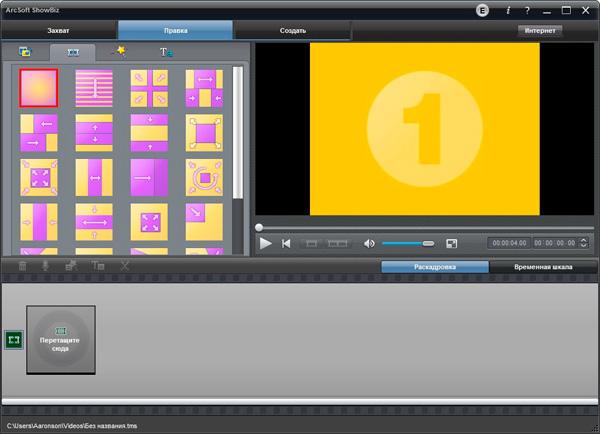Open the effects tab with star wand
This screenshot has width=600, height=434.
click(x=118, y=52)
